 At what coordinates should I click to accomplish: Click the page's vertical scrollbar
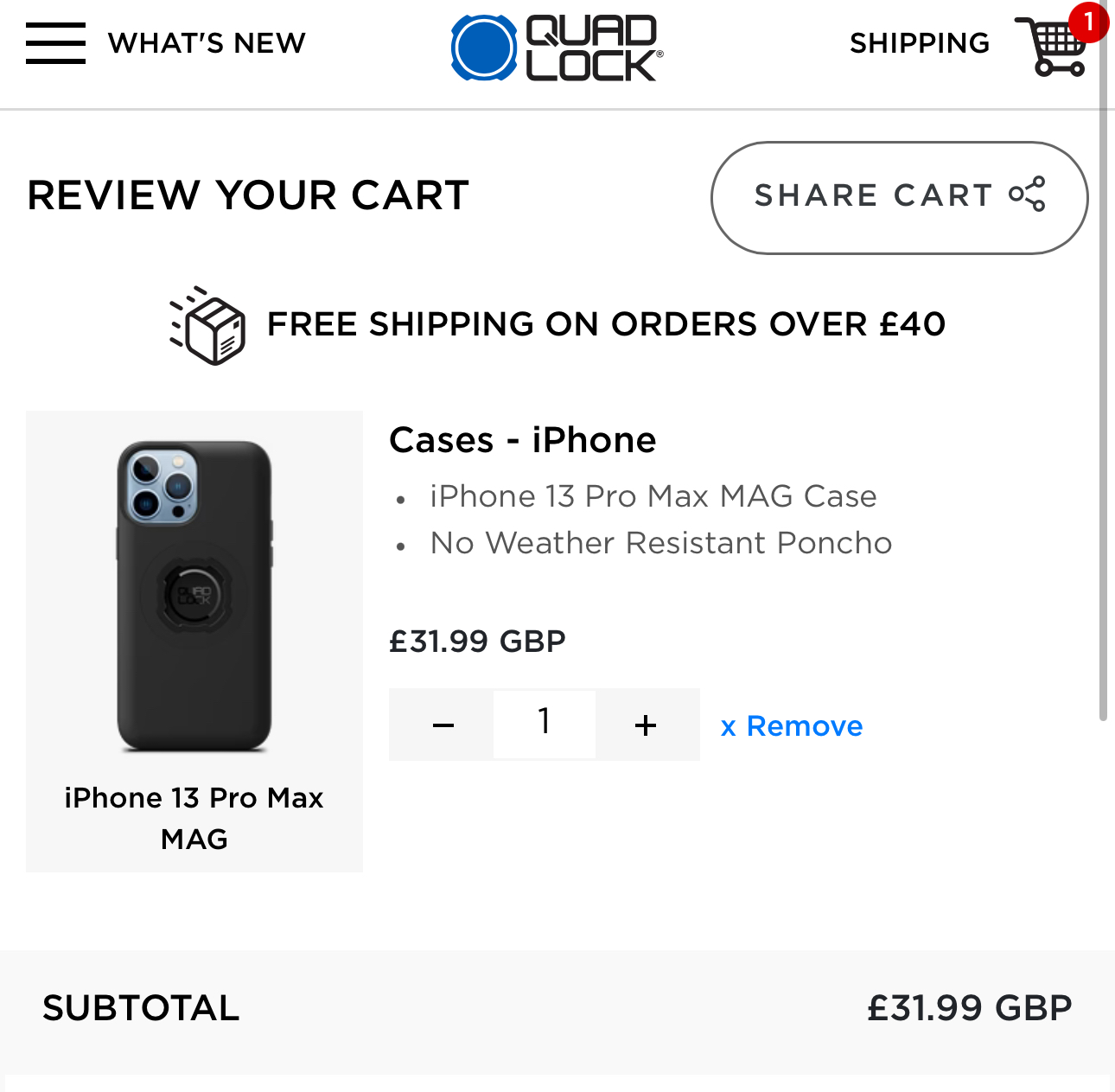[1103, 415]
